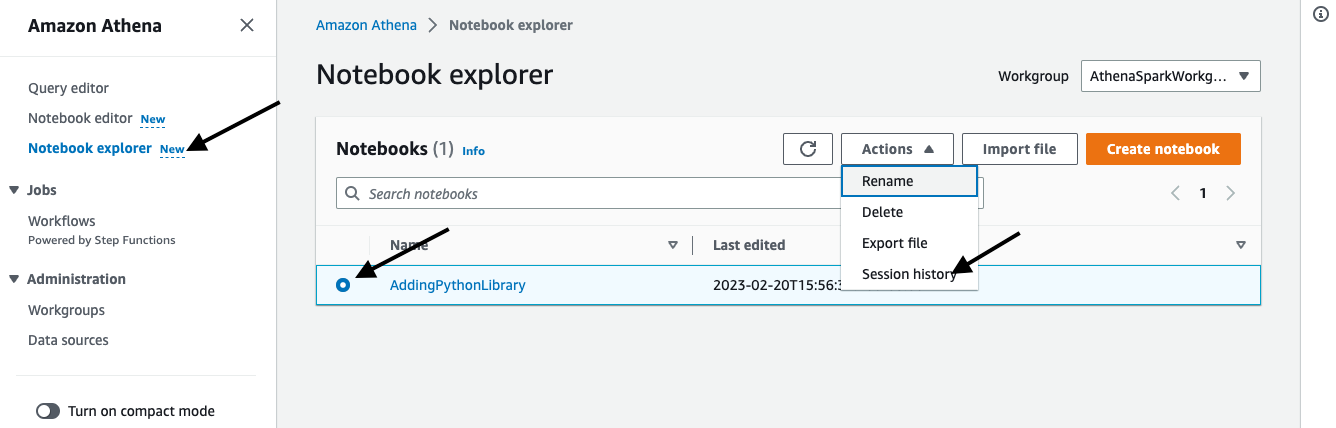Open the AddingPythonLibrary notebook link

tap(457, 285)
